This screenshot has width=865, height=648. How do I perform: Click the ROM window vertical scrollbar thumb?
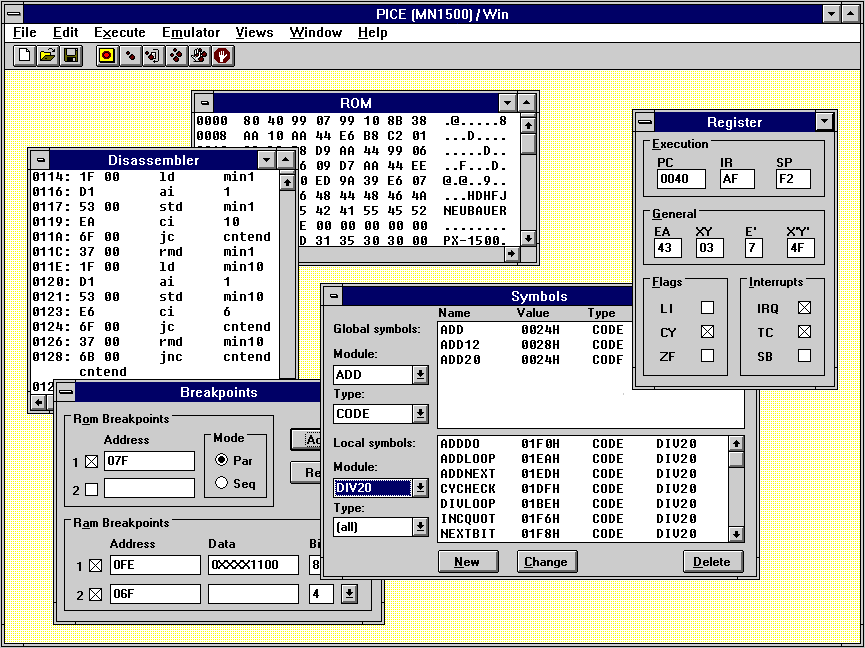pyautogui.click(x=528, y=142)
